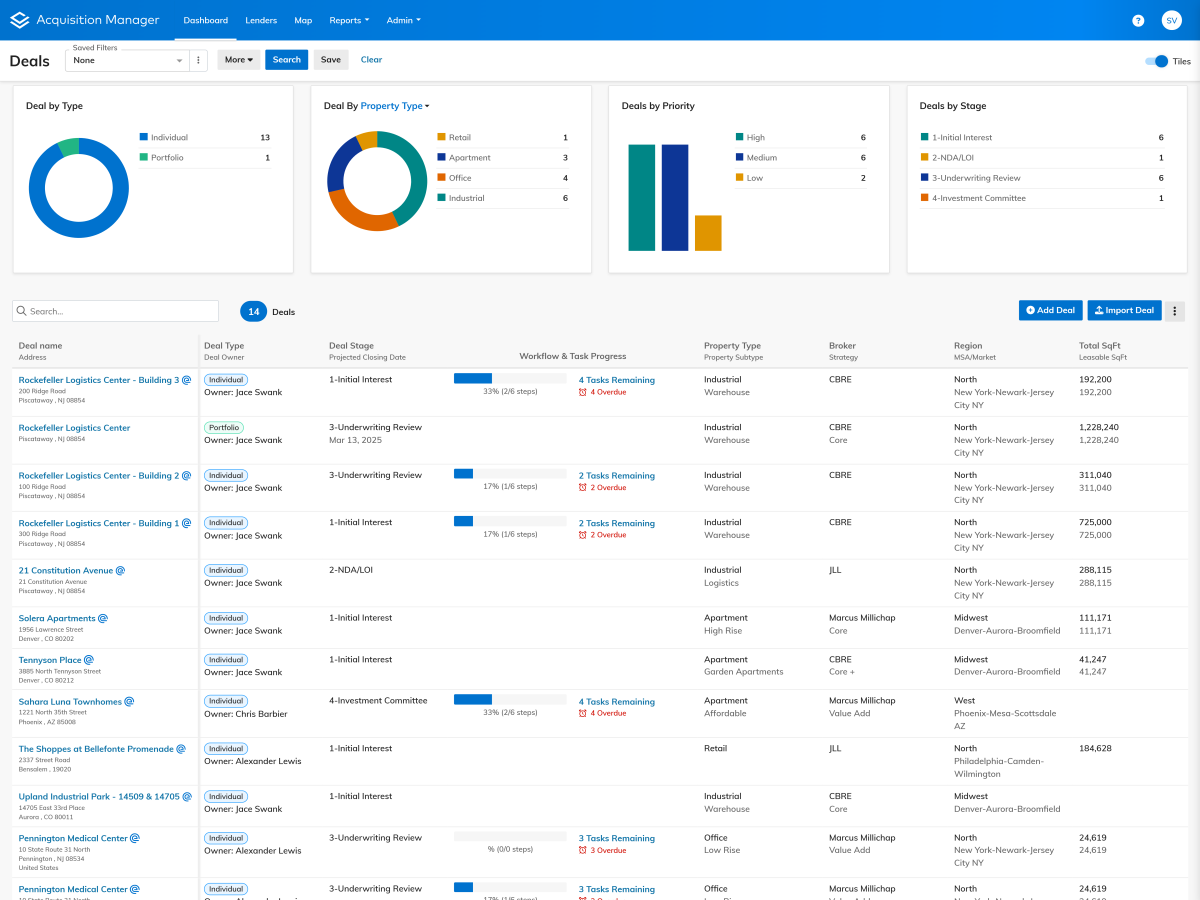Open the help question mark icon
Viewport: 1200px width, 900px height.
pyautogui.click(x=1138, y=20)
